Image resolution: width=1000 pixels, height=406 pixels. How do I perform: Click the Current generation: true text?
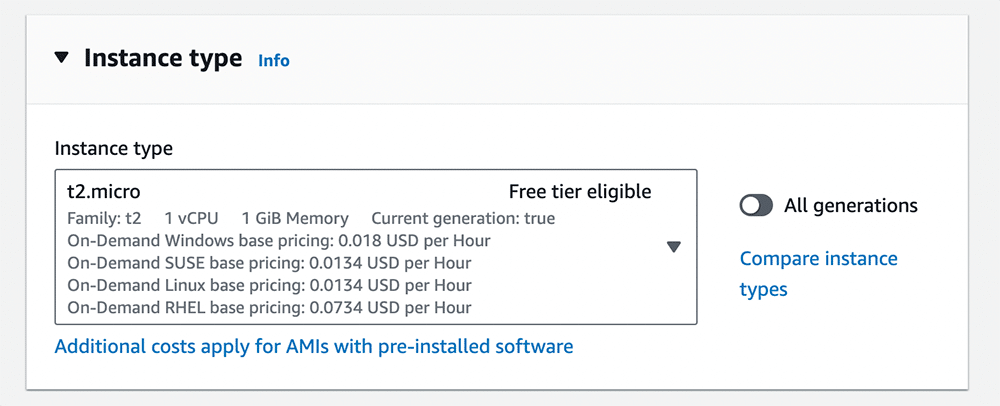(x=463, y=218)
